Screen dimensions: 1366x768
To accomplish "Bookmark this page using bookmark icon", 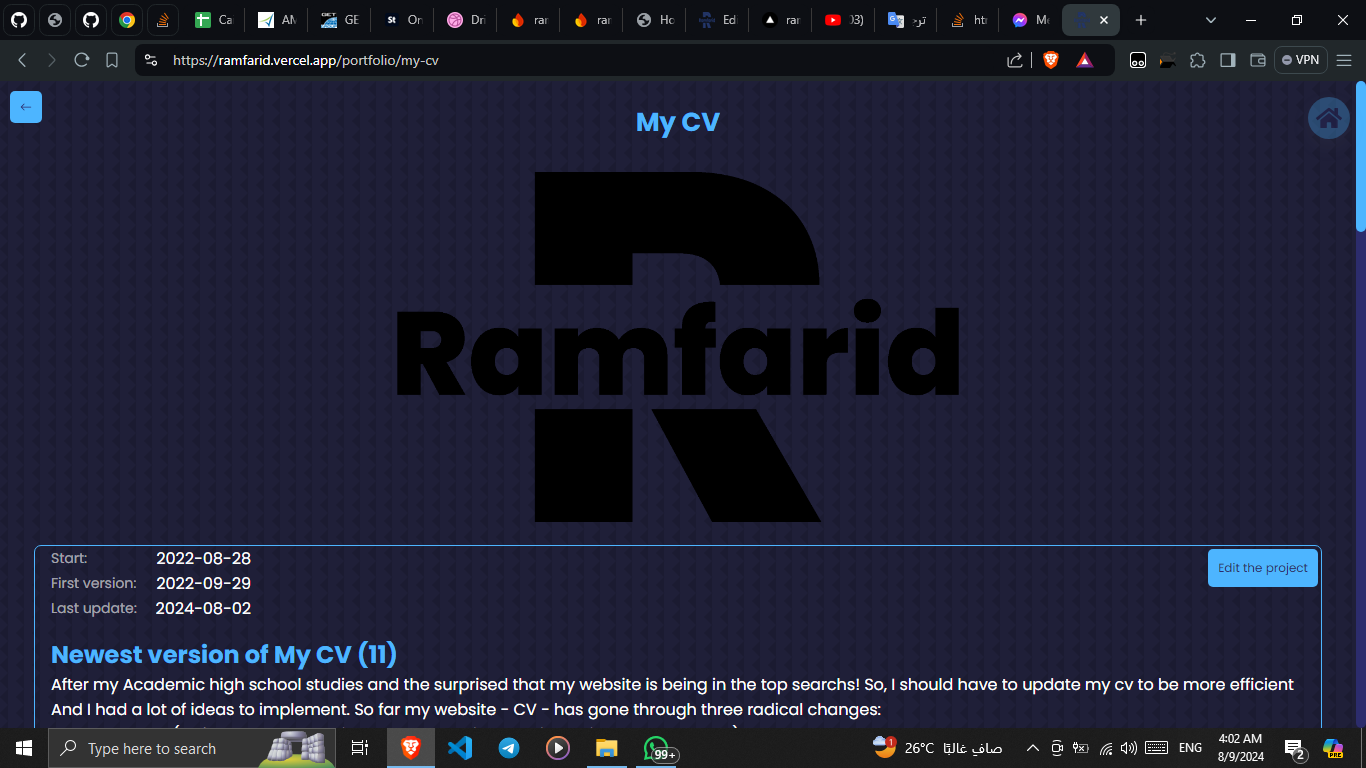I will pyautogui.click(x=112, y=60).
